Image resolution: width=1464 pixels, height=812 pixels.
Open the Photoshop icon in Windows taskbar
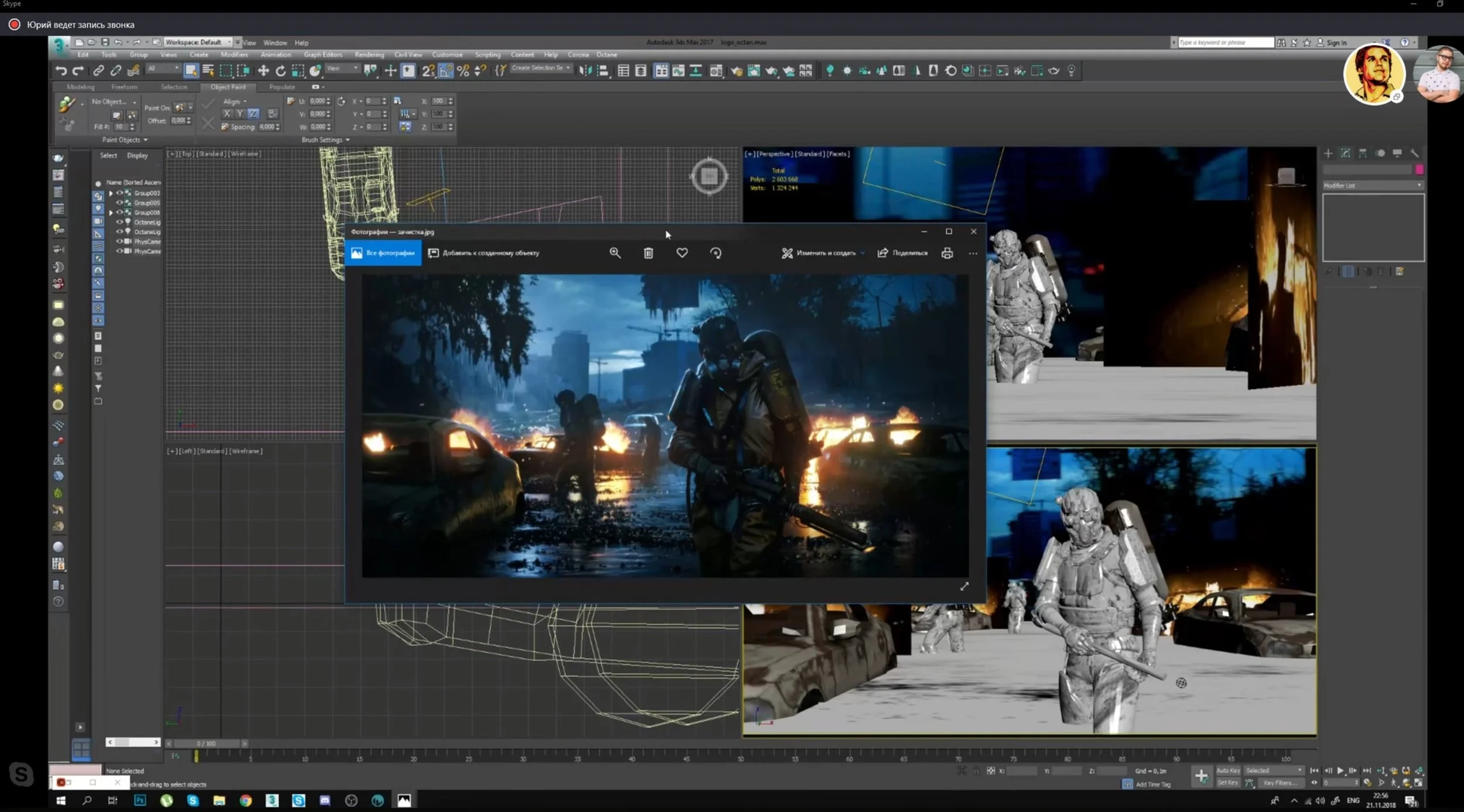pyautogui.click(x=140, y=800)
